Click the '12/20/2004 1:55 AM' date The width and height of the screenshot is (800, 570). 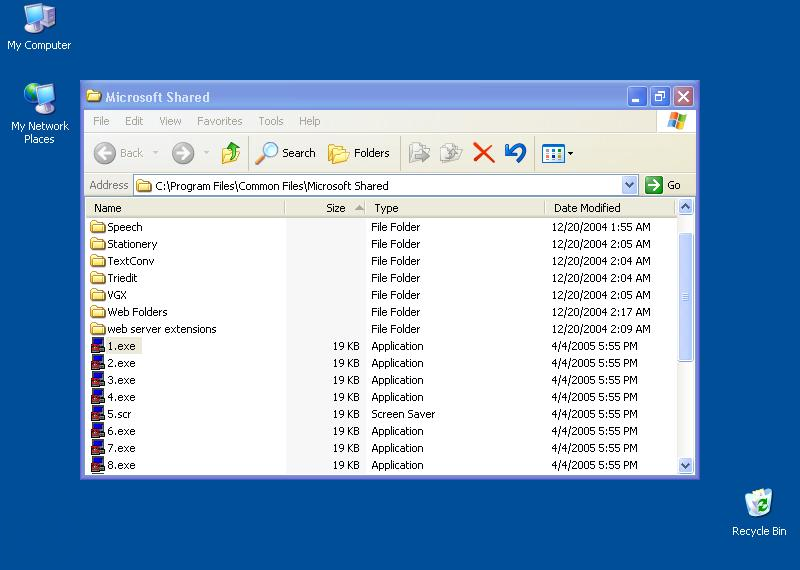pos(601,227)
